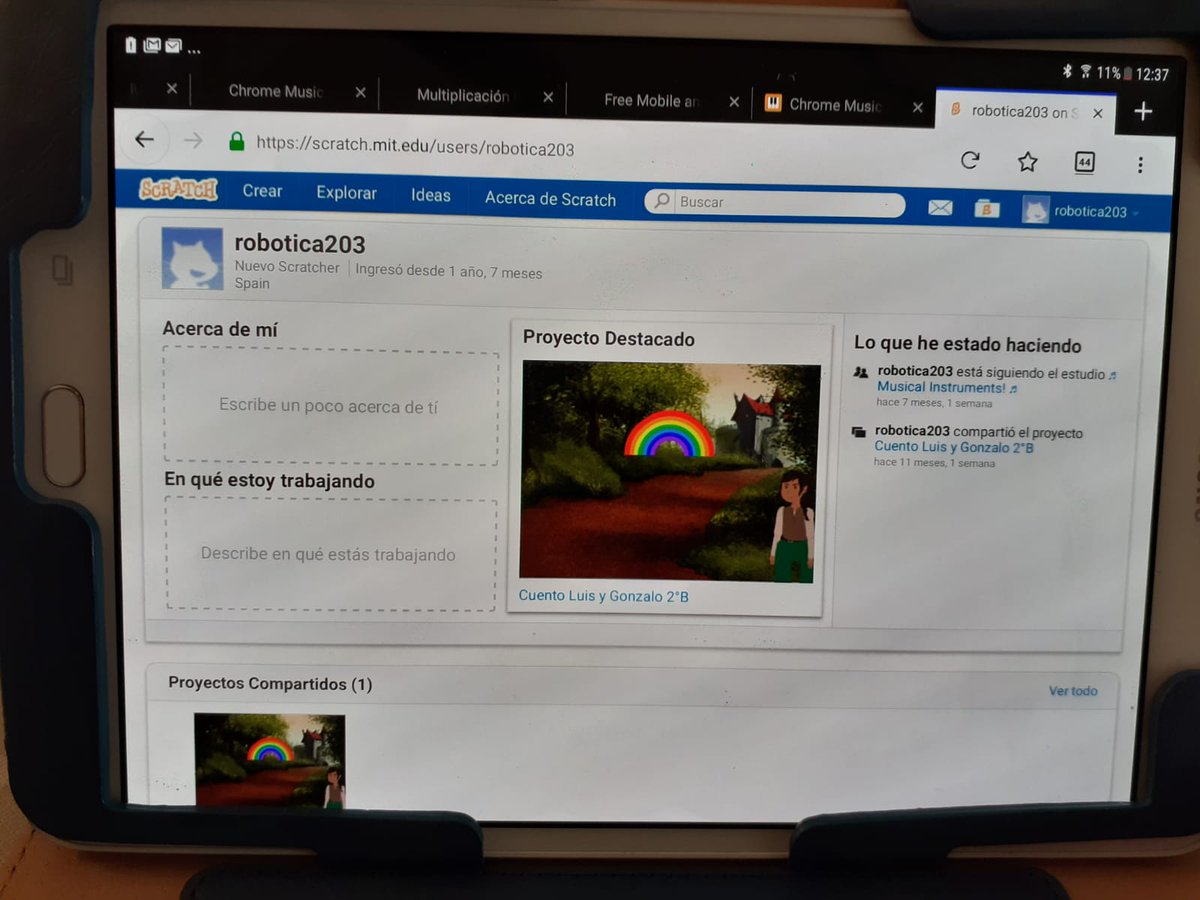Click the browser forward arrow
The image size is (1200, 900).
[x=193, y=141]
